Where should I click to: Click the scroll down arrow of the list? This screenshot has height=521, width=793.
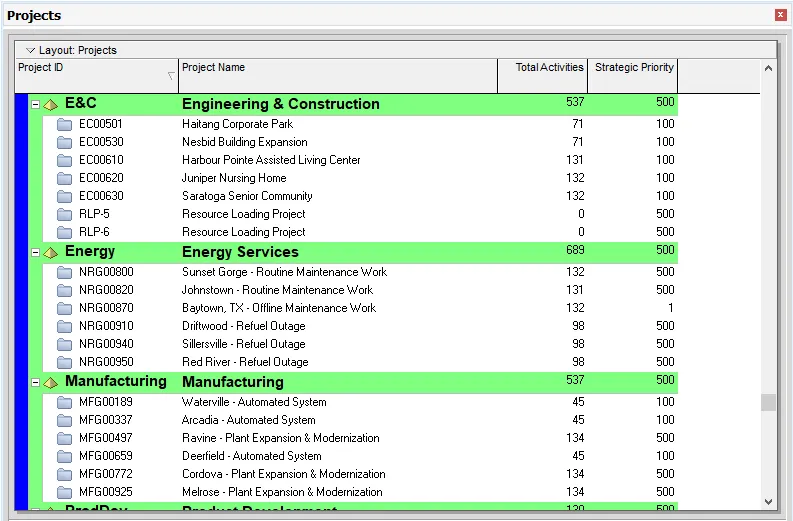[768, 501]
